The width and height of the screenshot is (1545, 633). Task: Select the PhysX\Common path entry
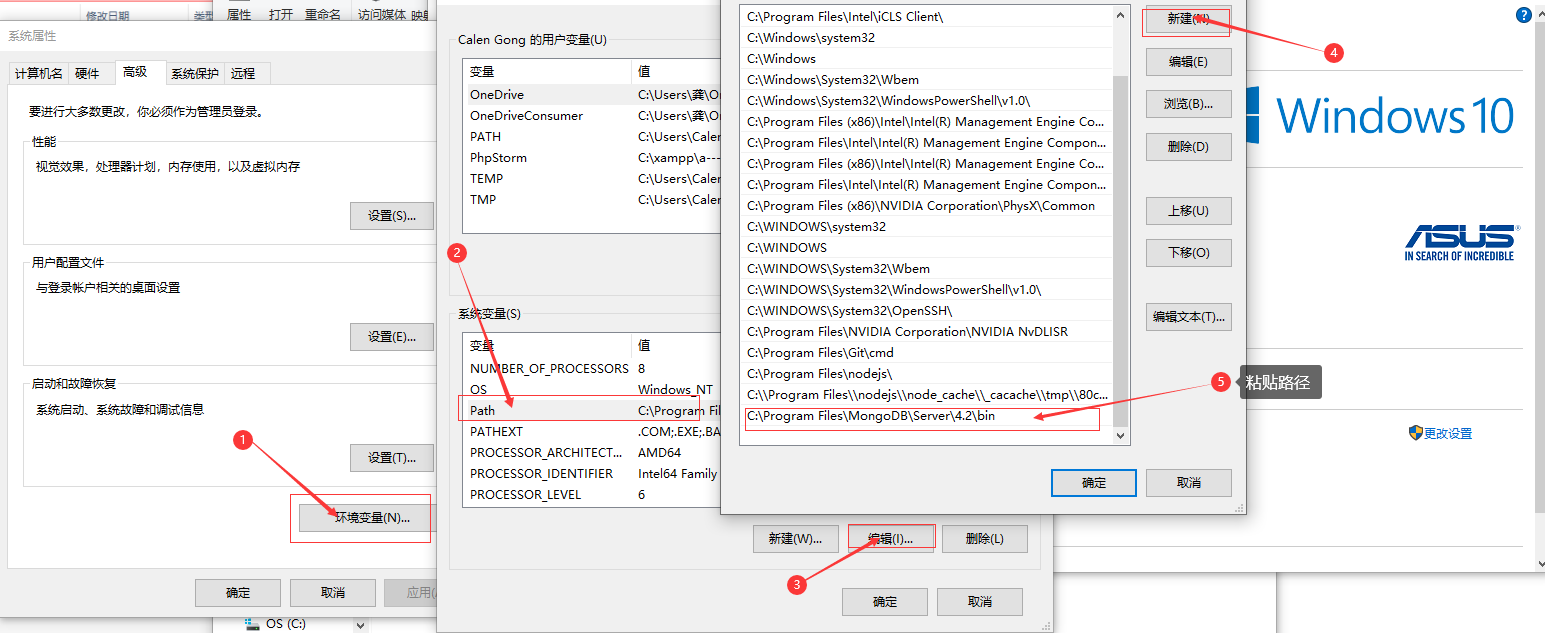click(x=927, y=206)
